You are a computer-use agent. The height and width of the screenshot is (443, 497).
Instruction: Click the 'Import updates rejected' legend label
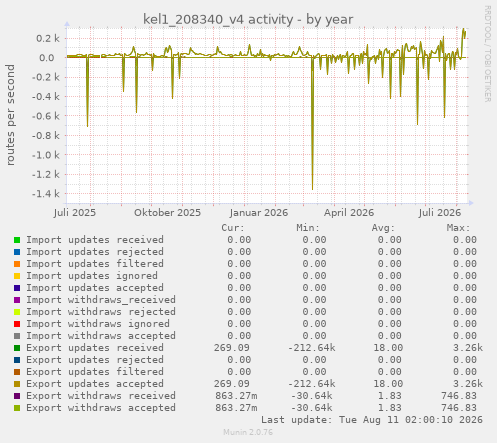95,252
